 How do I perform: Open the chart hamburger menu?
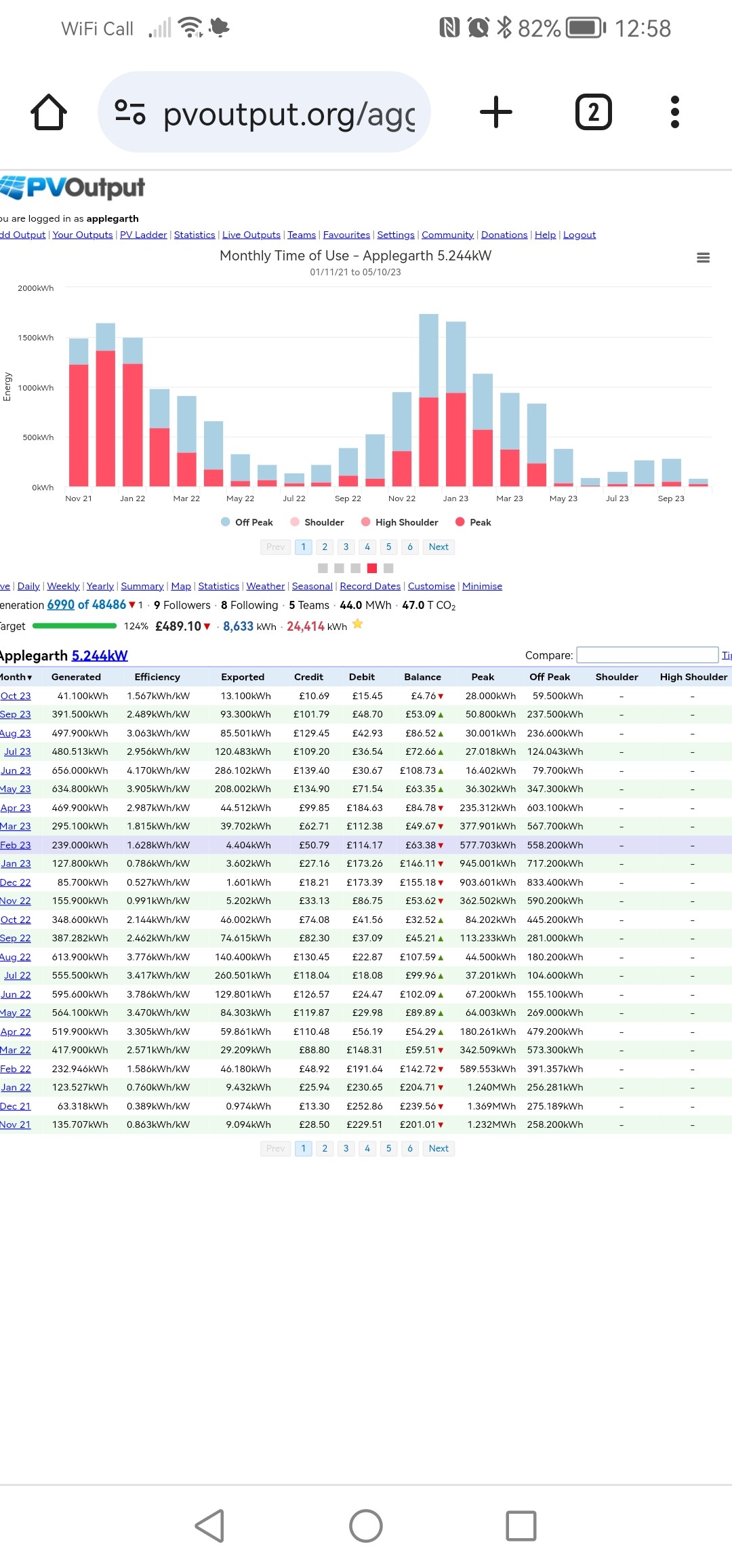pyautogui.click(x=704, y=258)
